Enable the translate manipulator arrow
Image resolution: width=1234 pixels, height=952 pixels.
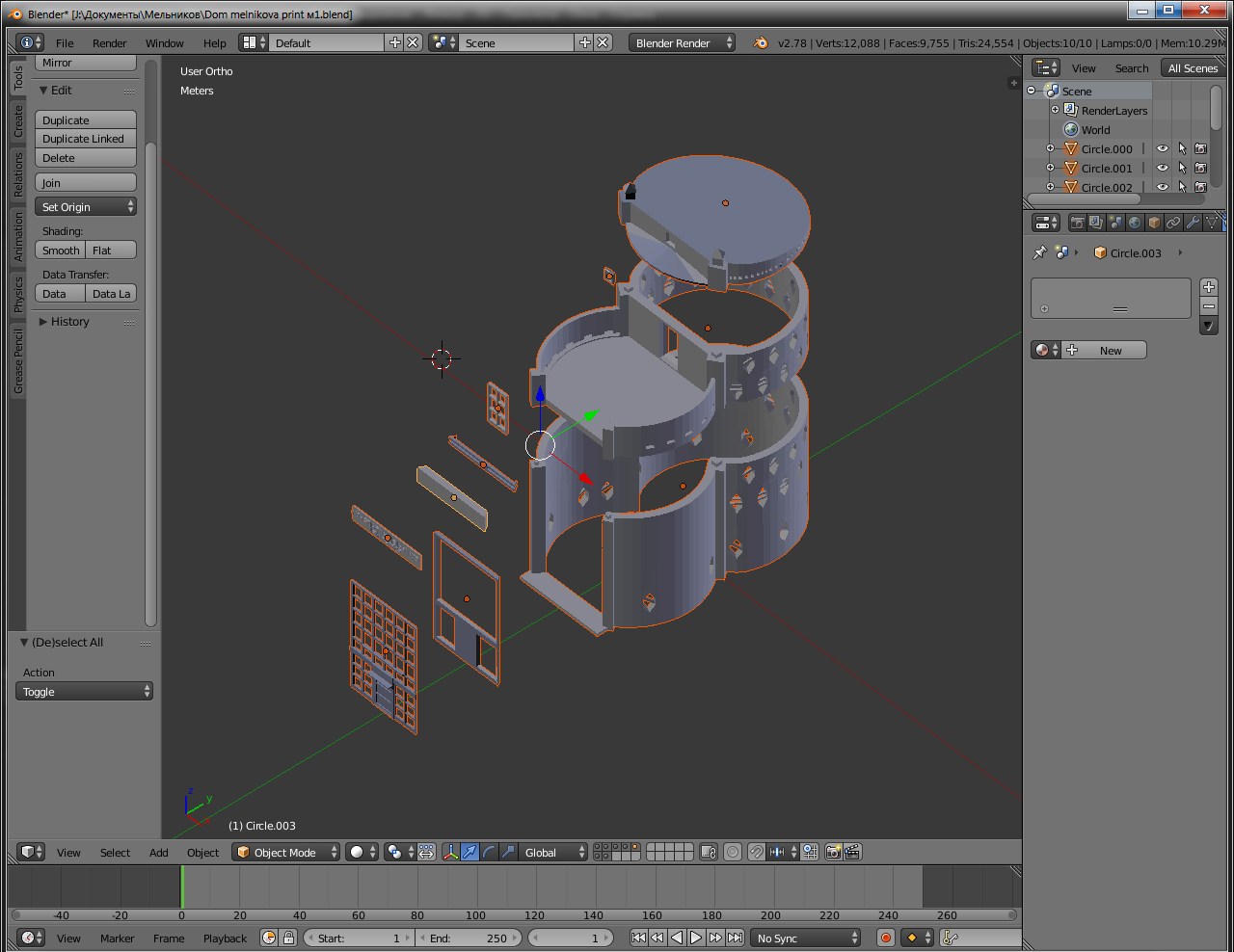[469, 852]
